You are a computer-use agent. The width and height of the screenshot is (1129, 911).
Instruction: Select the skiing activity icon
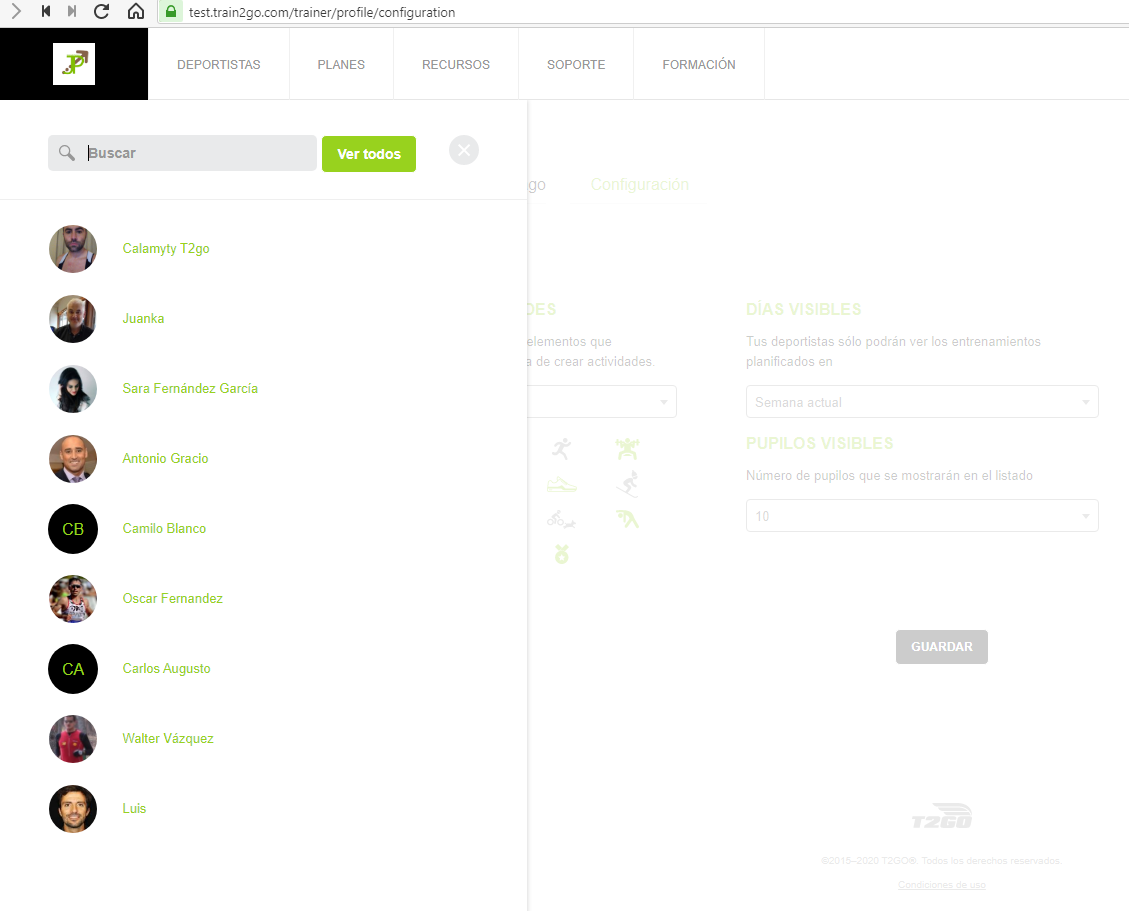click(x=627, y=484)
